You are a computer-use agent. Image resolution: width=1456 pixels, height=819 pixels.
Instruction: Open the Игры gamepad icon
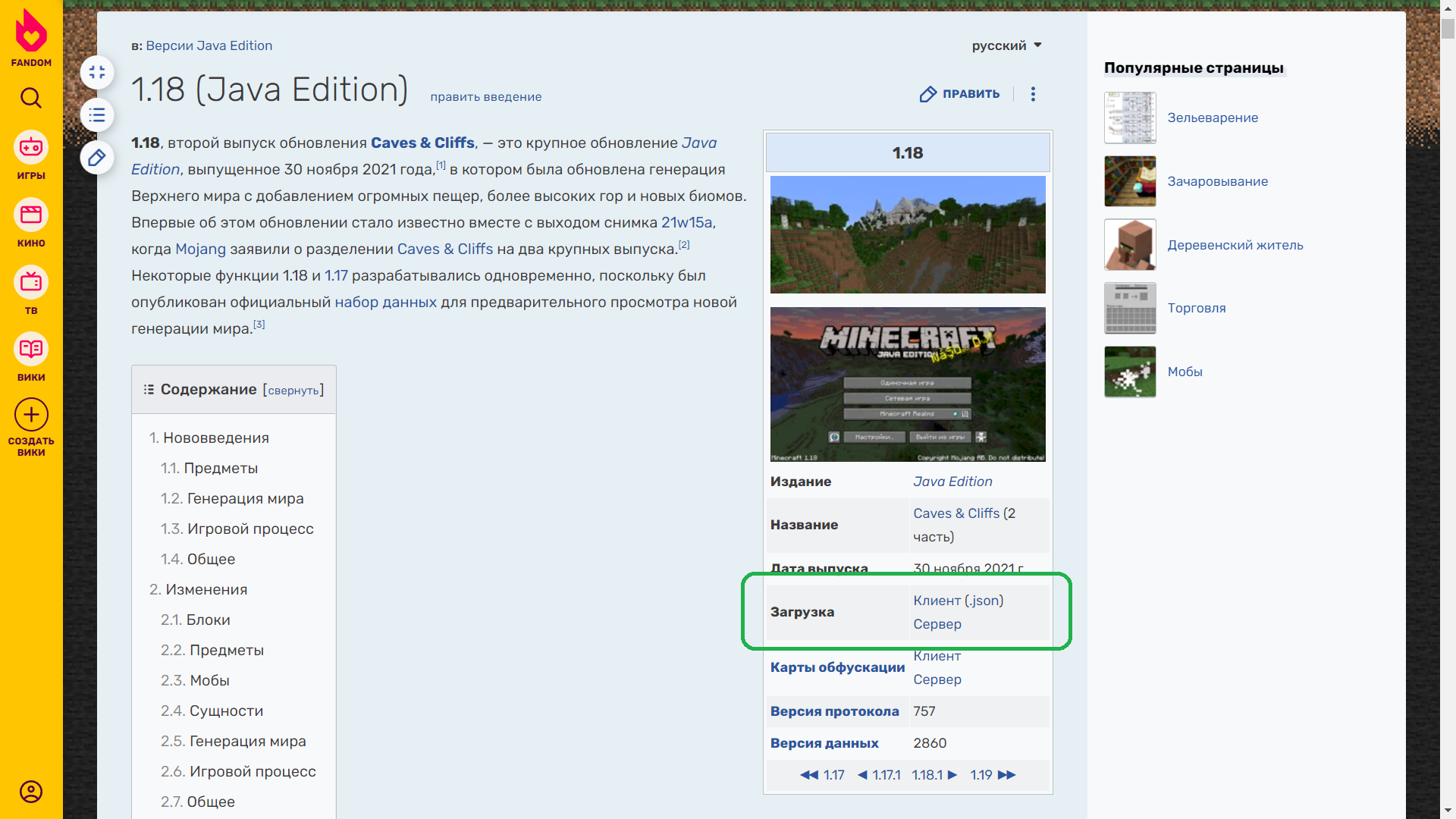click(x=31, y=147)
